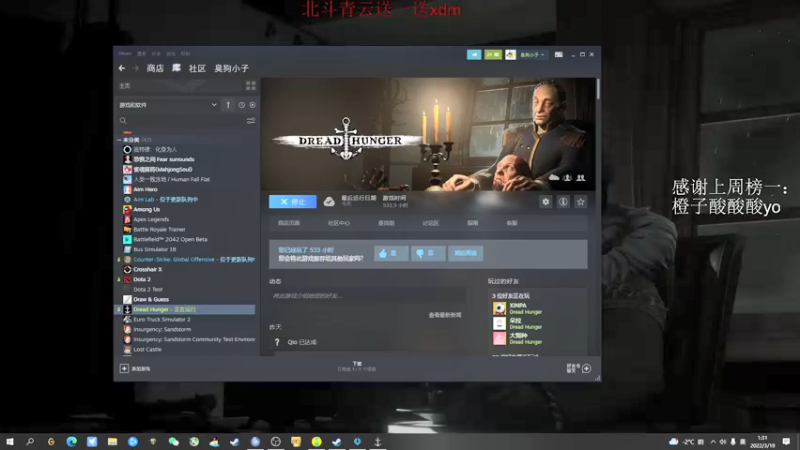Select Insurgency: Sandstorm entry
800x450 pixels.
coord(162,329)
